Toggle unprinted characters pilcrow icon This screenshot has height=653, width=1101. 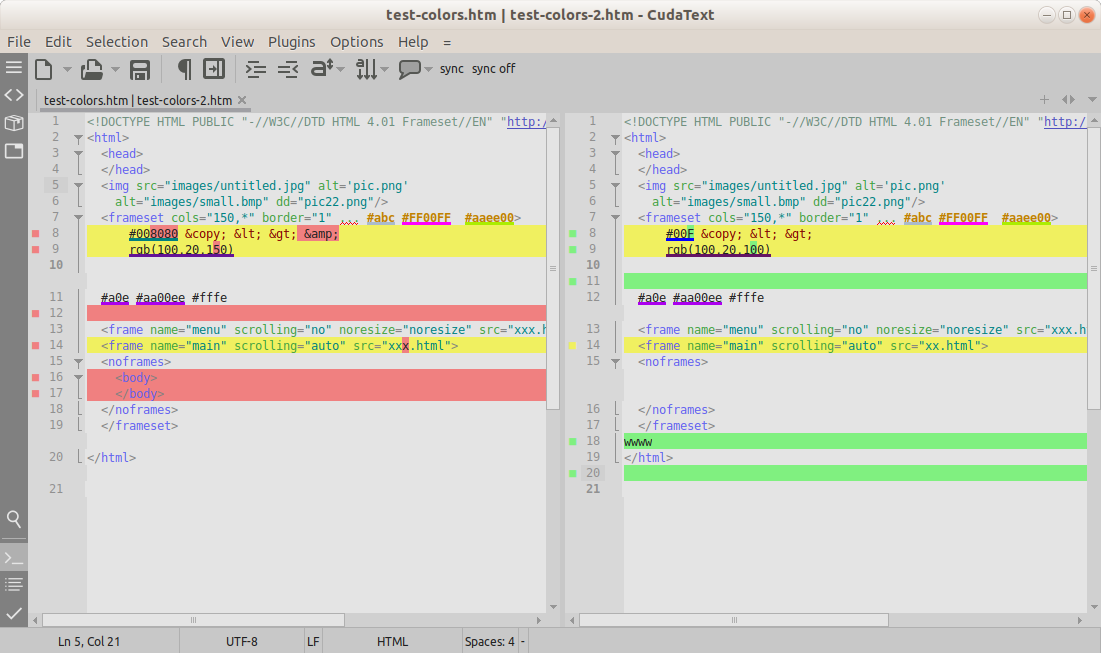(x=184, y=69)
